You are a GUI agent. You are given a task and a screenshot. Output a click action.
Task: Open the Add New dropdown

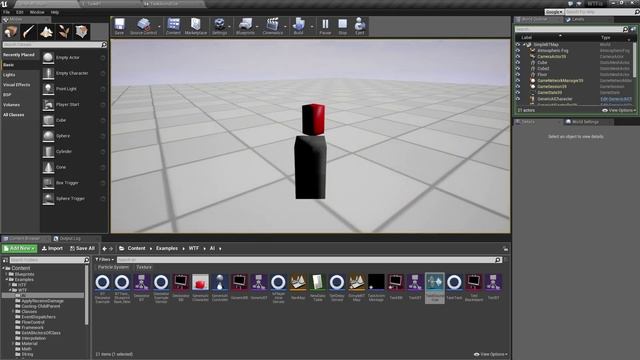click(19, 248)
